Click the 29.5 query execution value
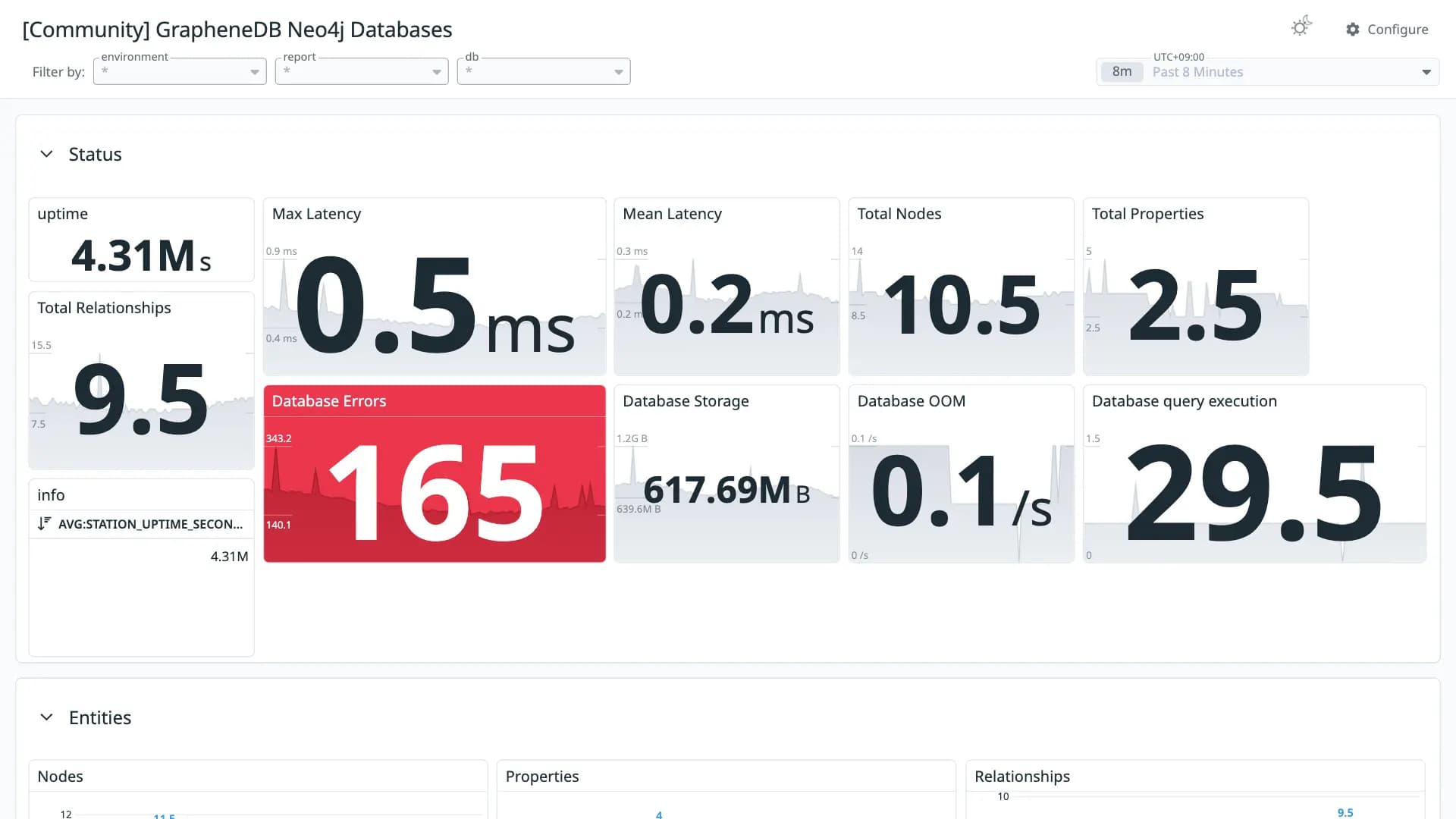 1254,493
